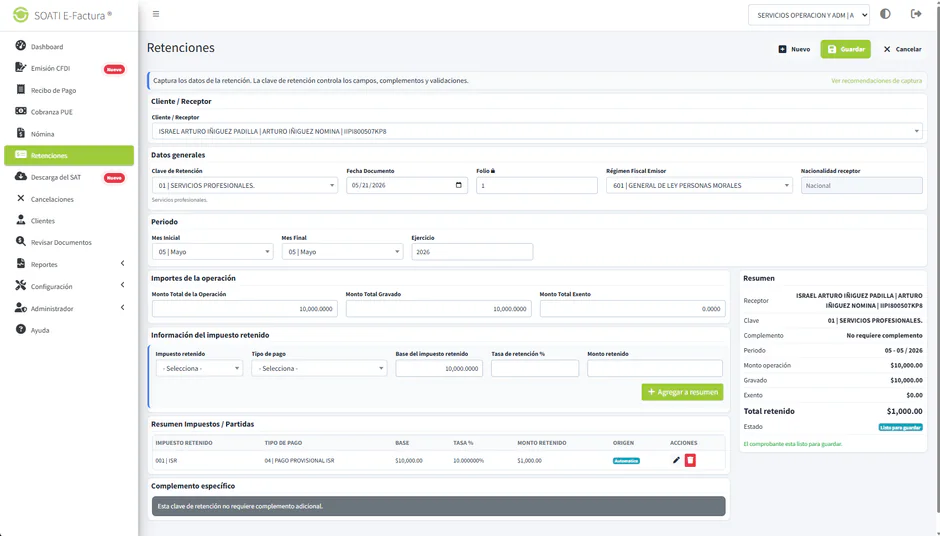Toggle dark mode contrast icon

[x=885, y=14]
